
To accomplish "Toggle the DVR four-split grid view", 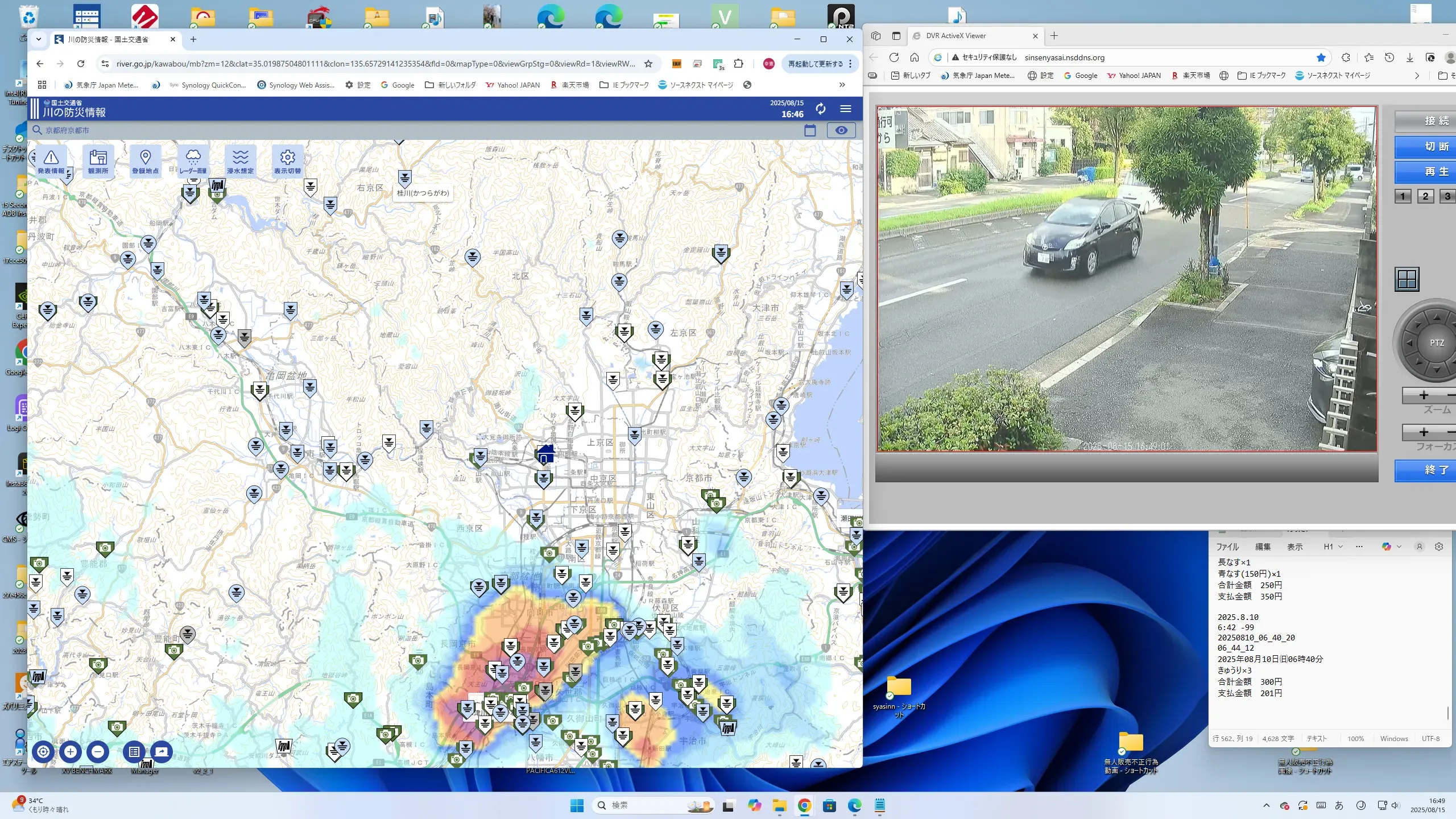I will coord(1407,279).
